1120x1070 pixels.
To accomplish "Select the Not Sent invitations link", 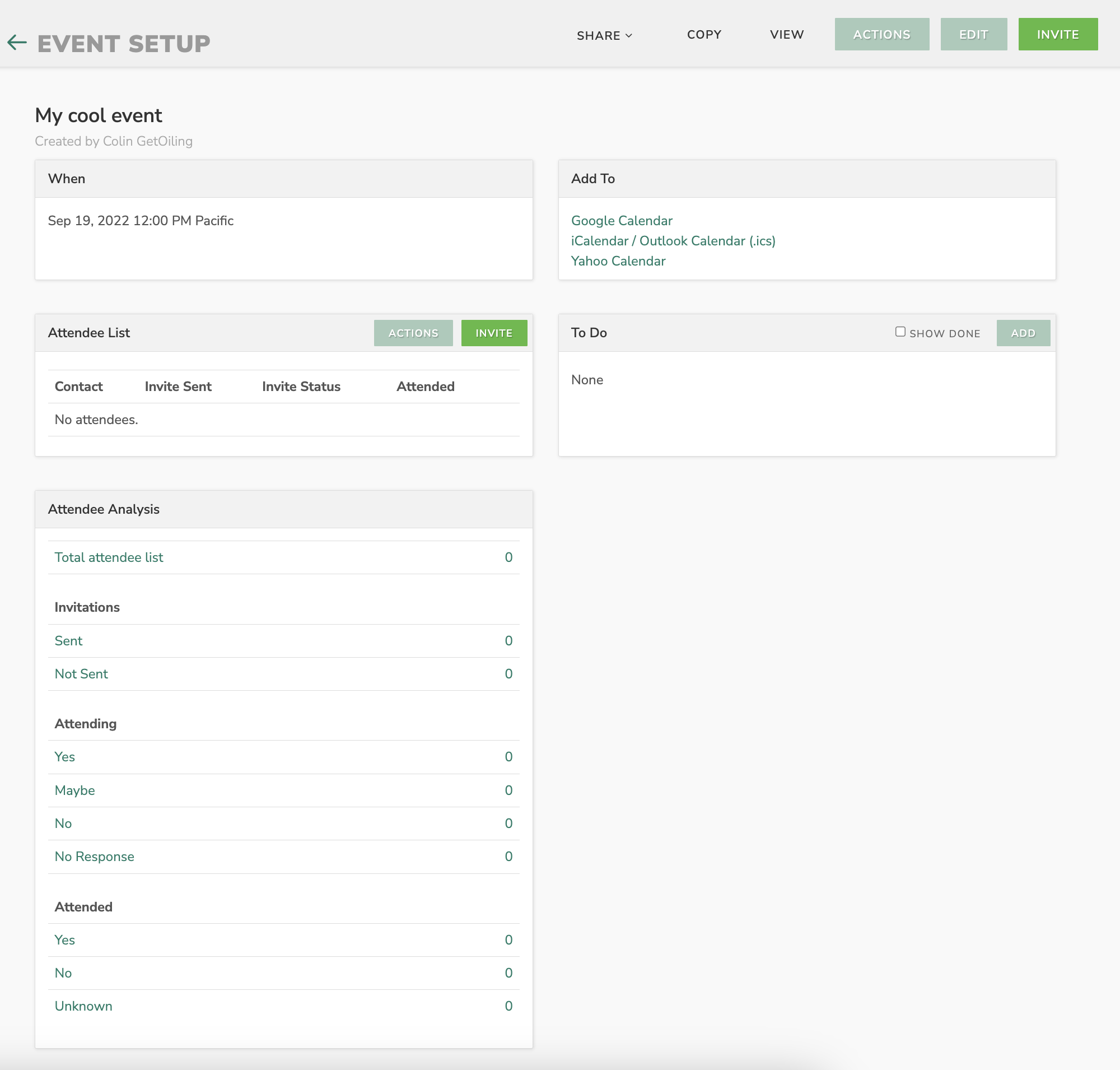I will click(x=81, y=673).
